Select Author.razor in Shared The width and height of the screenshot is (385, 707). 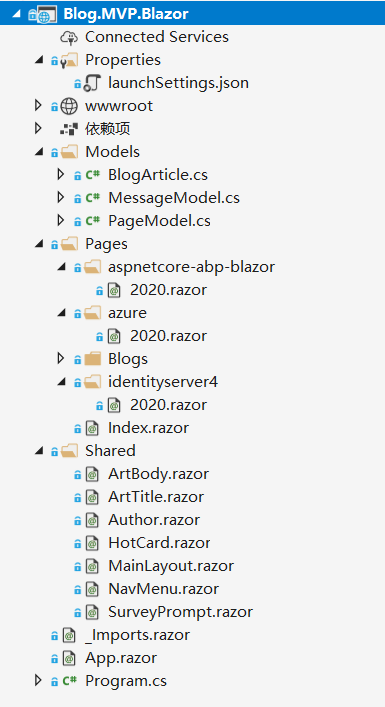coord(154,520)
